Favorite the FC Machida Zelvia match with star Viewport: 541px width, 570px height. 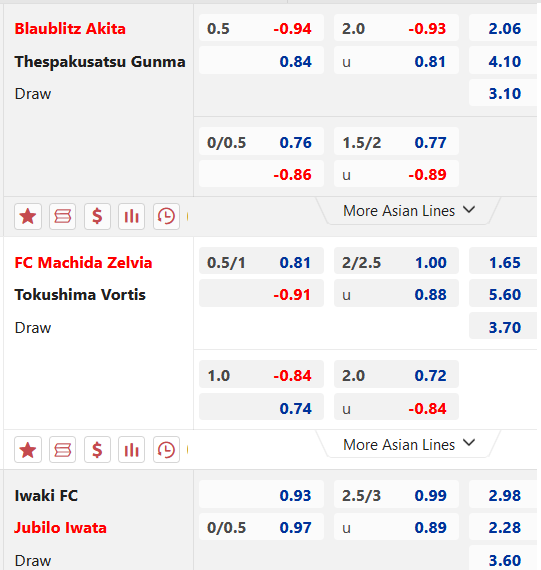click(x=28, y=450)
